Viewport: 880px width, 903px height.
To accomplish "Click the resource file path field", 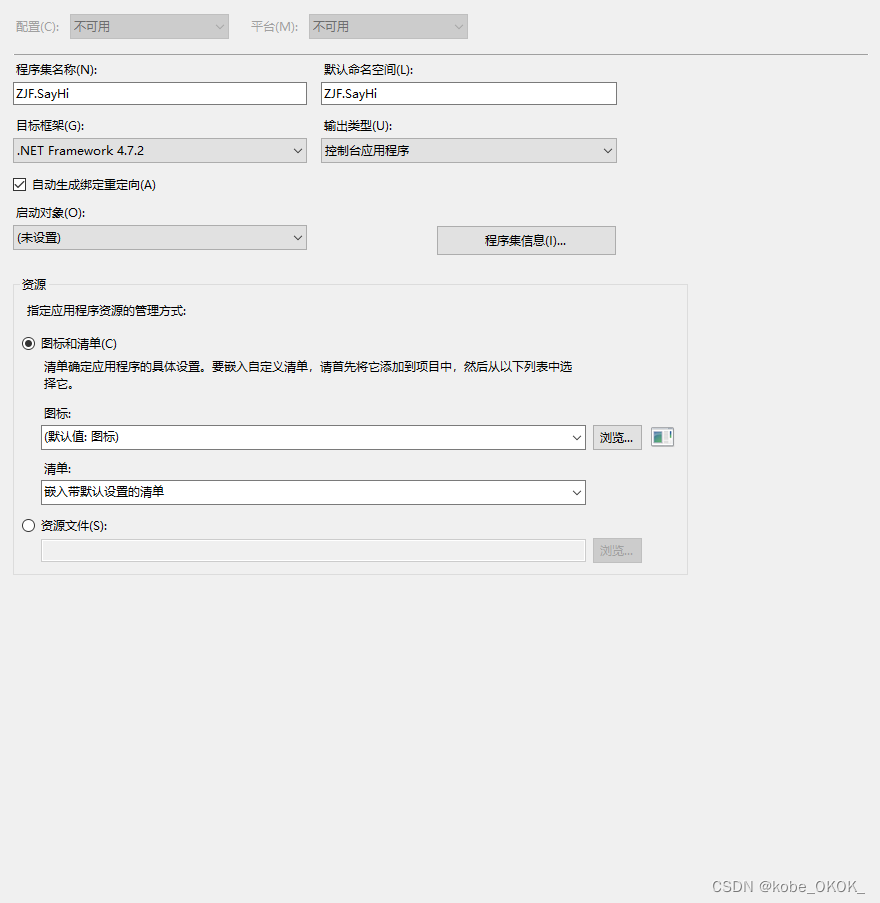I will (x=313, y=550).
